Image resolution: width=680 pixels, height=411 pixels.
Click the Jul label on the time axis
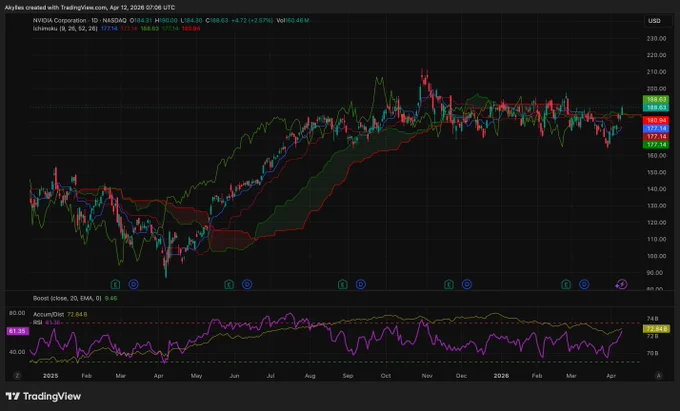[x=270, y=376]
